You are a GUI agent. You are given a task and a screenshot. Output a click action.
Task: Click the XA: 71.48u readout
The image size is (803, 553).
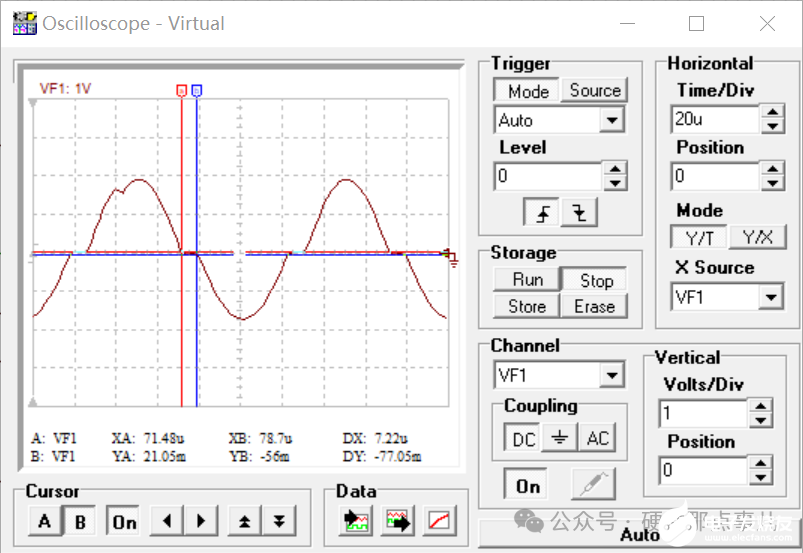click(148, 438)
